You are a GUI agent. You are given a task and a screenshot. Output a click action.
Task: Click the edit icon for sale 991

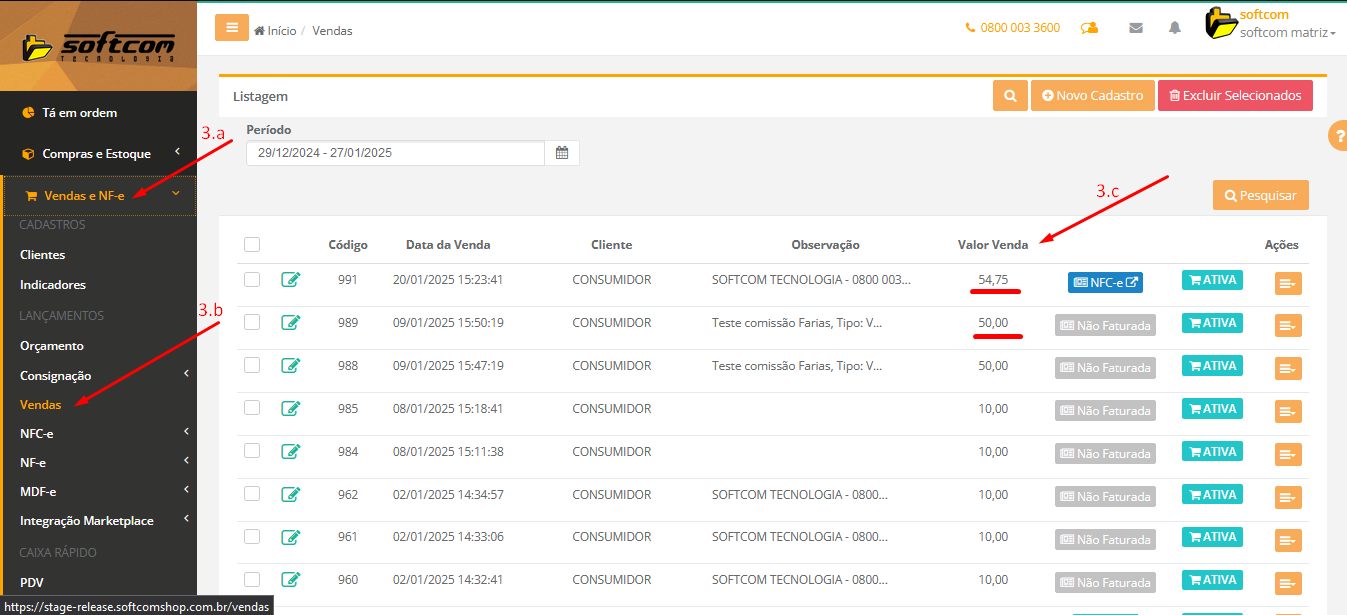click(291, 280)
